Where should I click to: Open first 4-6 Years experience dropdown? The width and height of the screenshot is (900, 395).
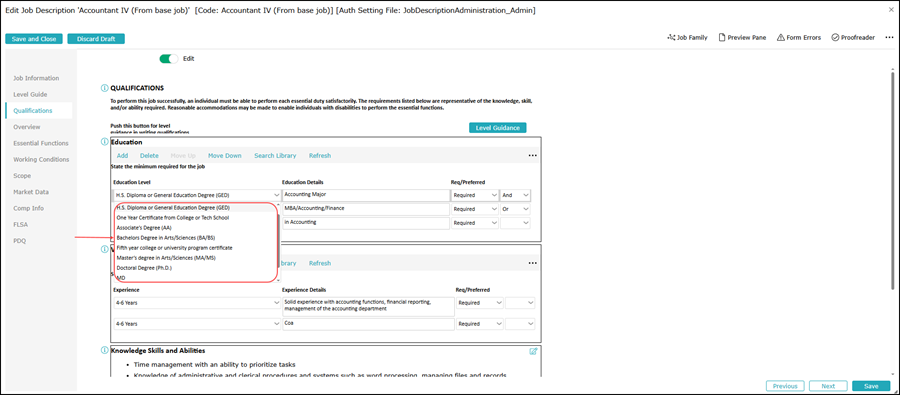tap(196, 303)
